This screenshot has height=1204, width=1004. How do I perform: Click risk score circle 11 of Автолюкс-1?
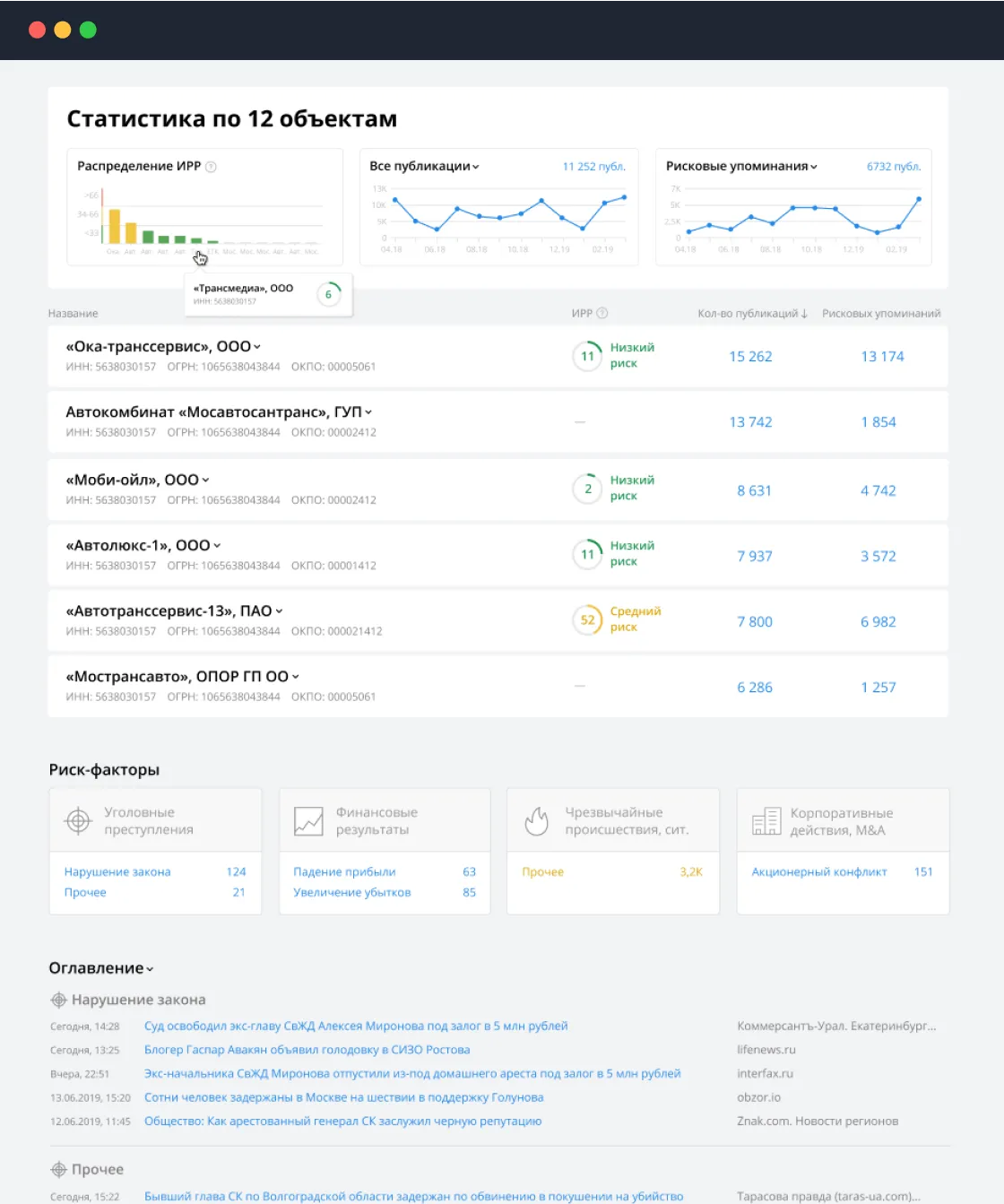(x=587, y=554)
